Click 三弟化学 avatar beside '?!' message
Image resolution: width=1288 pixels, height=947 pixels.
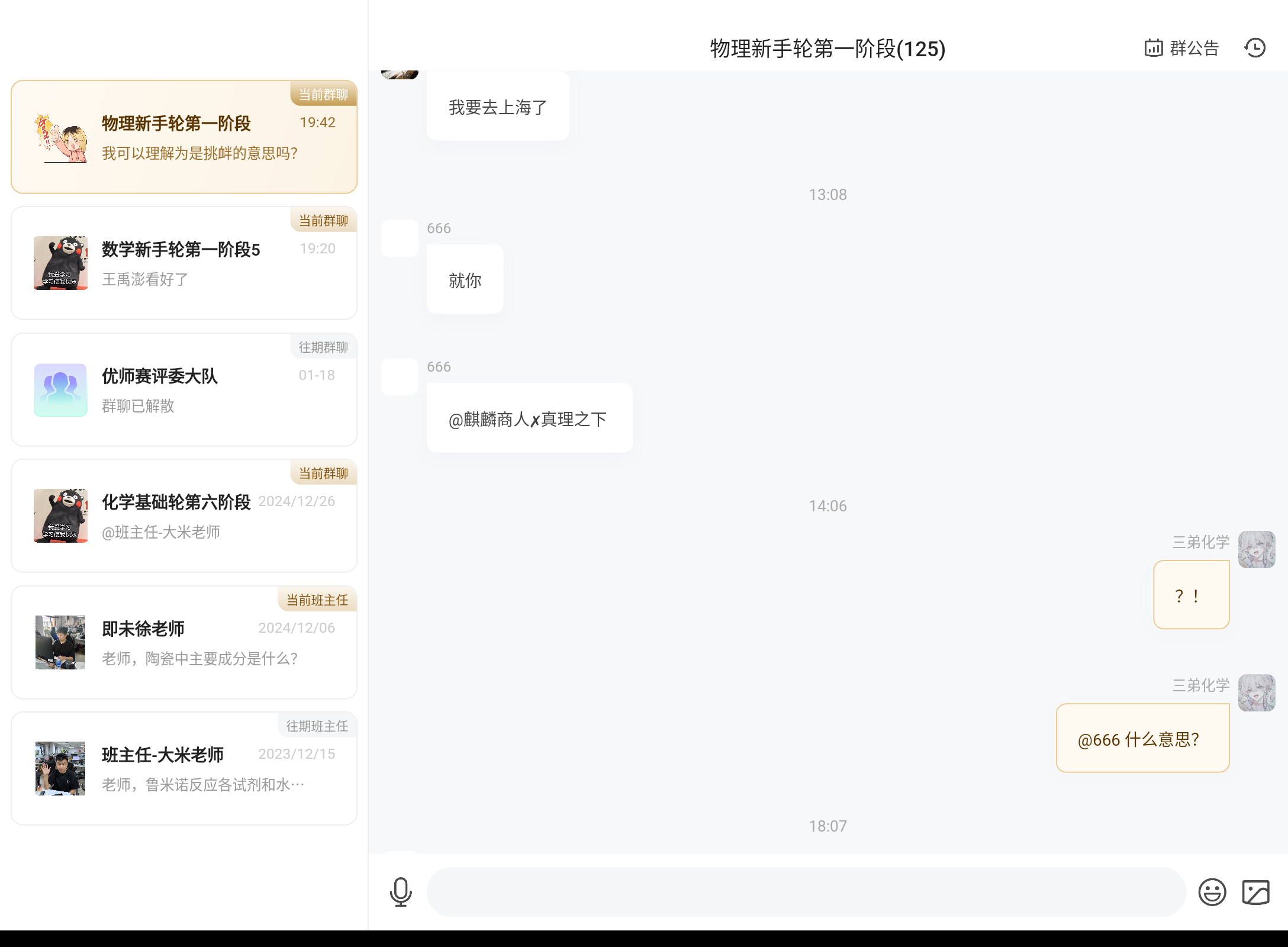pyautogui.click(x=1256, y=549)
